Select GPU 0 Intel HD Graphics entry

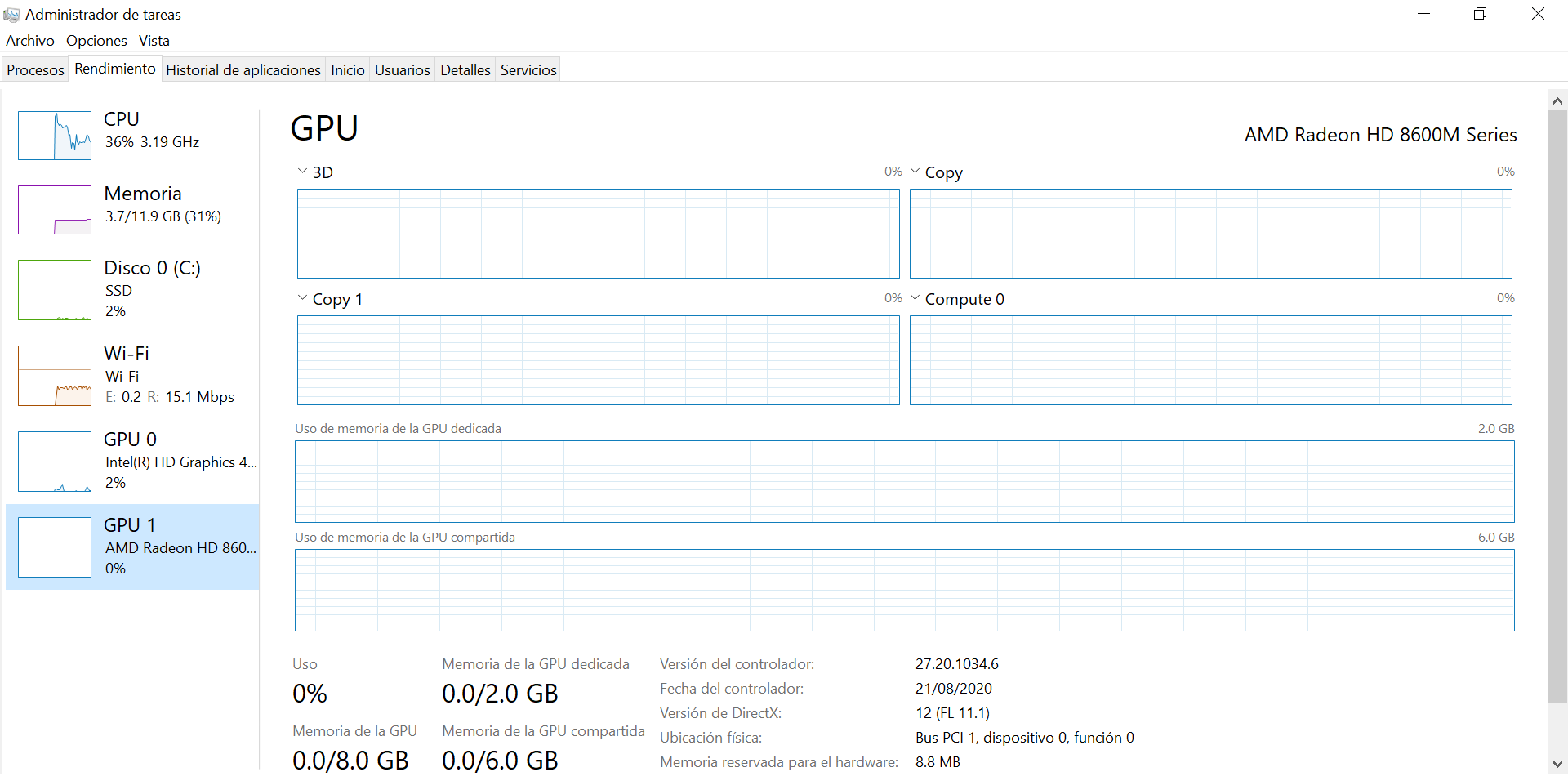point(132,462)
